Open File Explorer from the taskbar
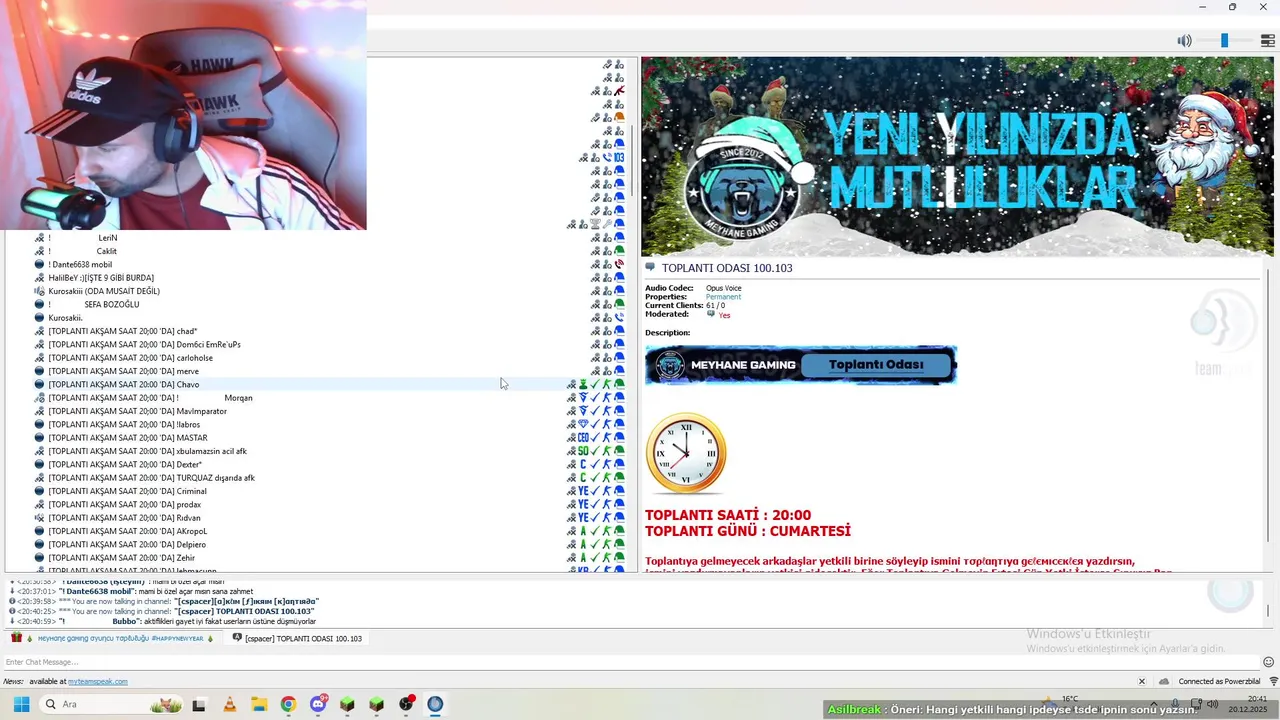Image resolution: width=1280 pixels, height=720 pixels. pyautogui.click(x=258, y=704)
